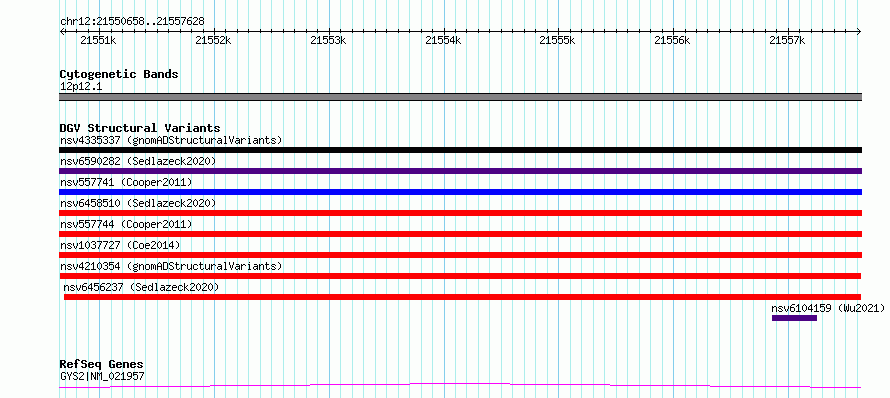Open nsv1037727 Coe2014 variant label
Viewport: 890px width, 398px height.
pos(120,245)
